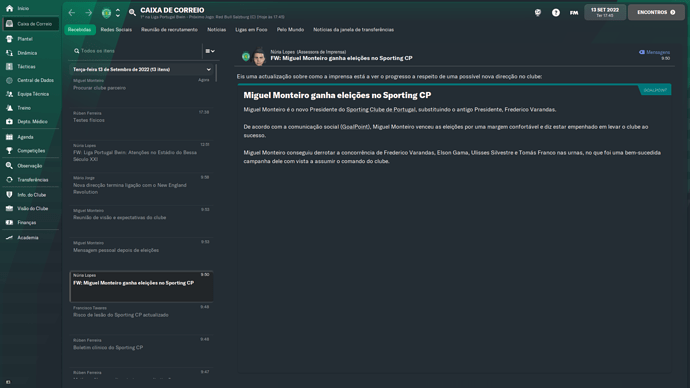Switch to the Ligas em Foco tab
The image size is (690, 388).
251,29
